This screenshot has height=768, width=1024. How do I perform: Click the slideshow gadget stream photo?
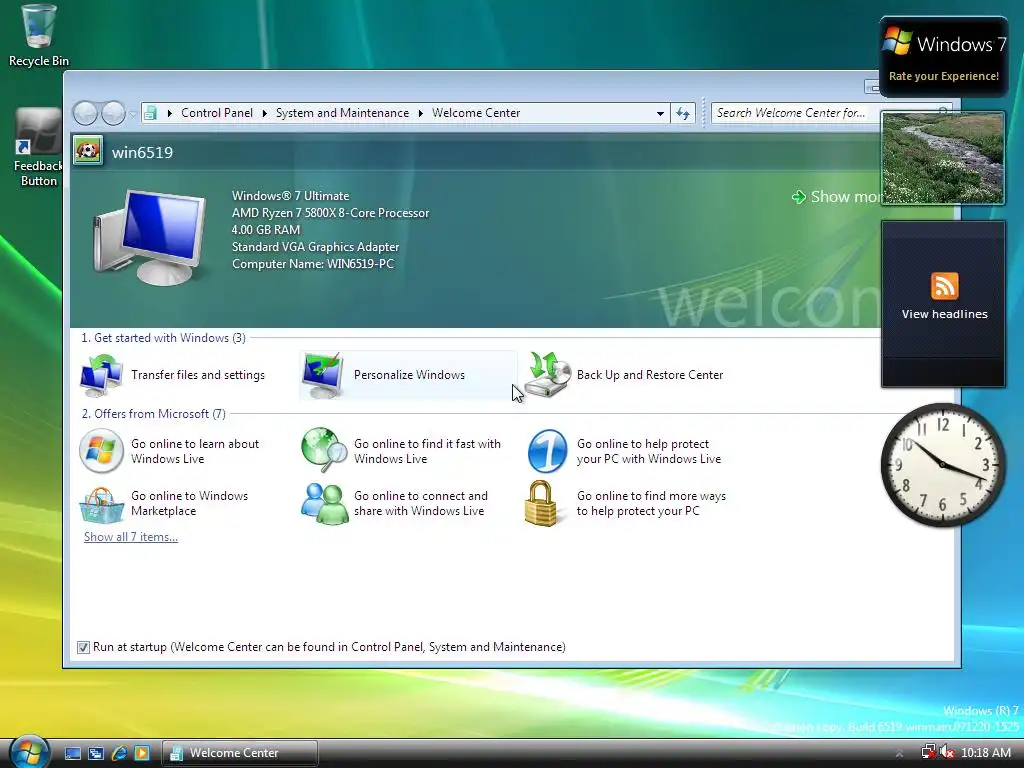click(x=943, y=158)
